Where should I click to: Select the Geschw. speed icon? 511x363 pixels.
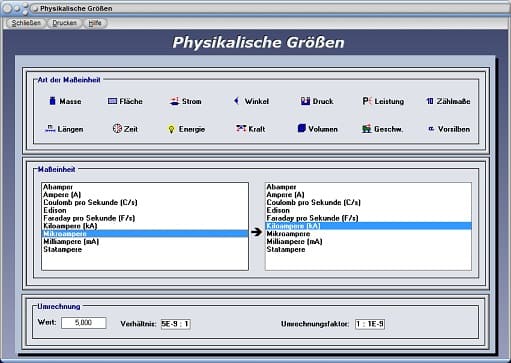367,129
